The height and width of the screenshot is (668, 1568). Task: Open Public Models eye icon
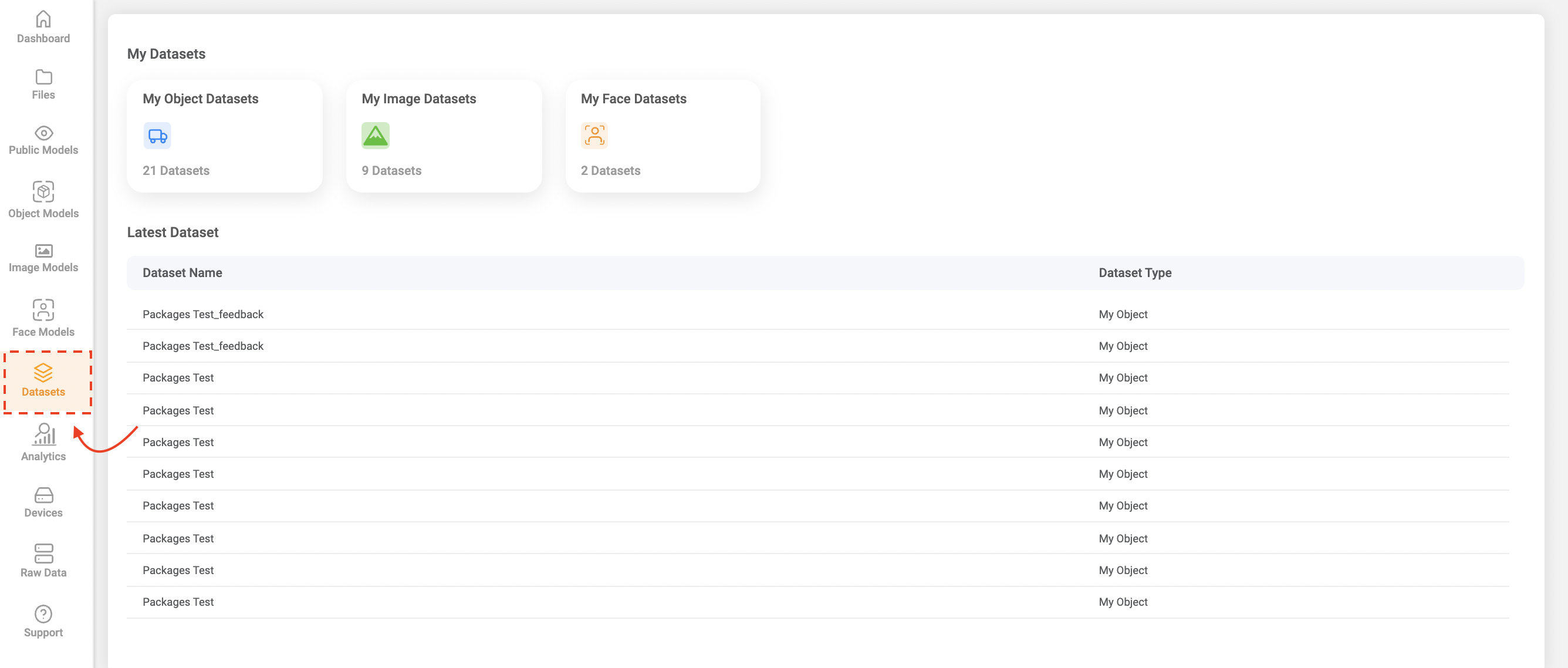tap(43, 133)
